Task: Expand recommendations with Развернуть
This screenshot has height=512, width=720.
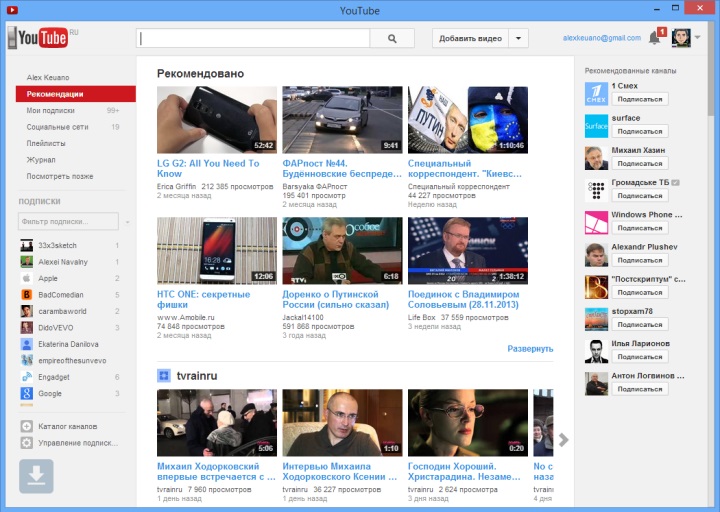Action: click(x=529, y=348)
